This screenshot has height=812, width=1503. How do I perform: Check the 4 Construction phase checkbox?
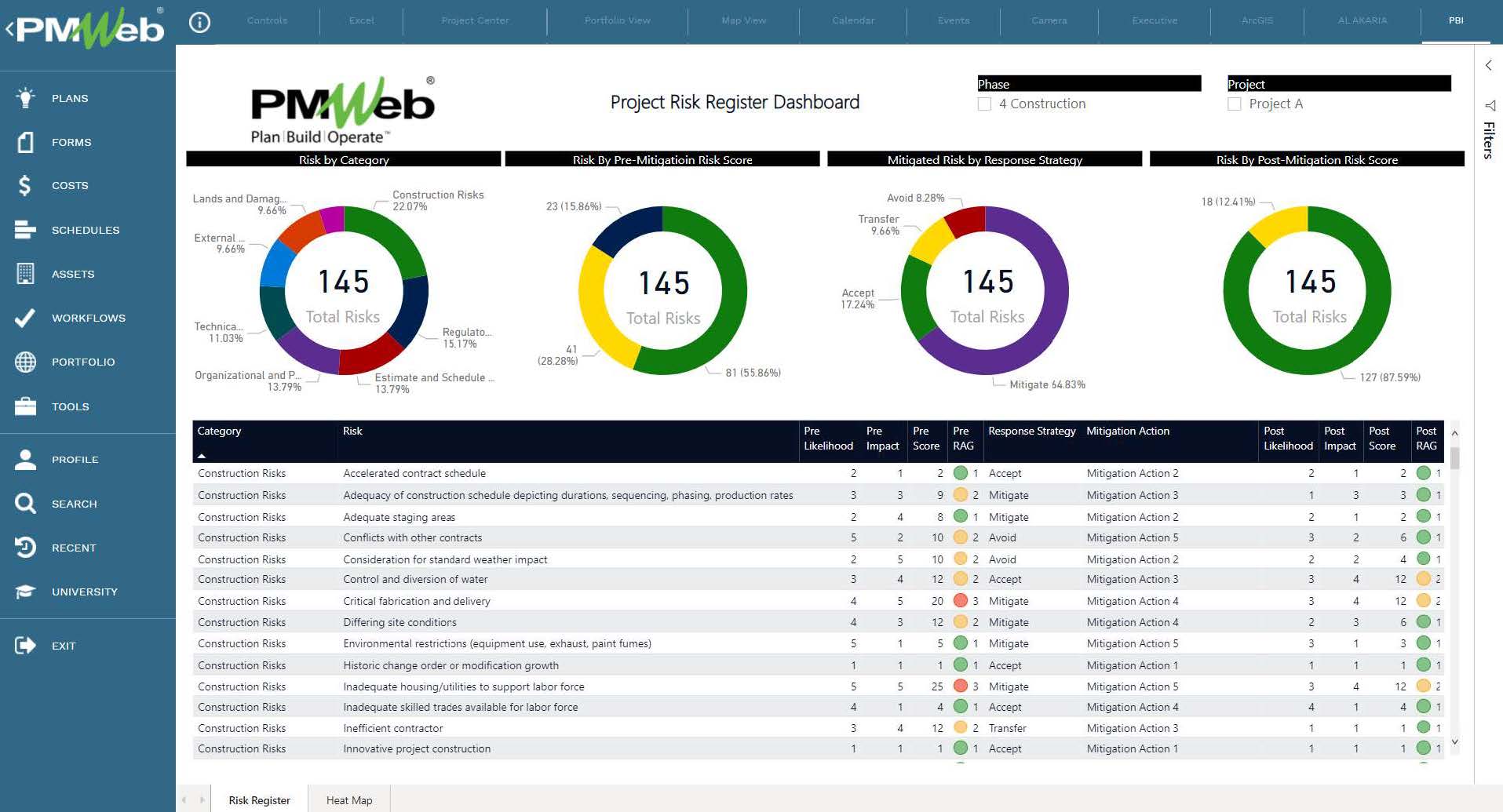985,103
